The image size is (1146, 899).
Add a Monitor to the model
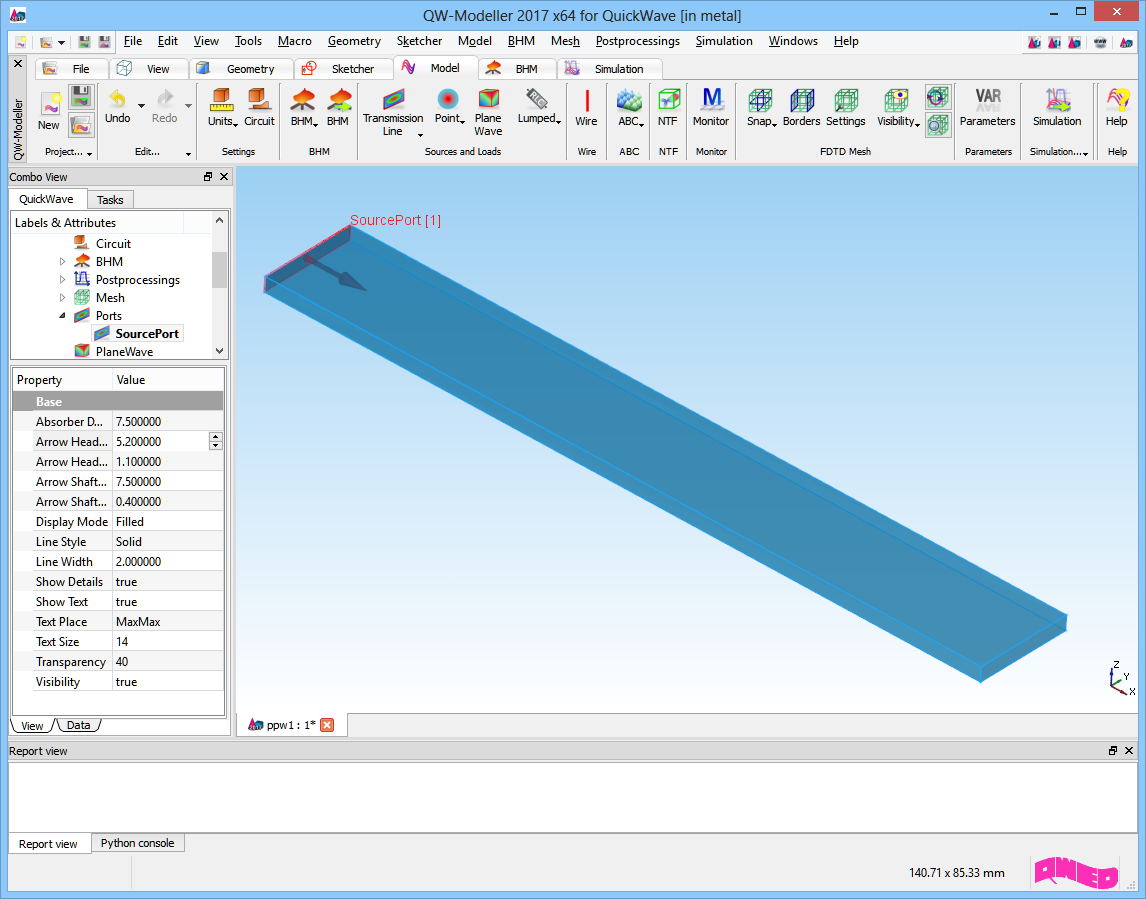click(x=711, y=107)
